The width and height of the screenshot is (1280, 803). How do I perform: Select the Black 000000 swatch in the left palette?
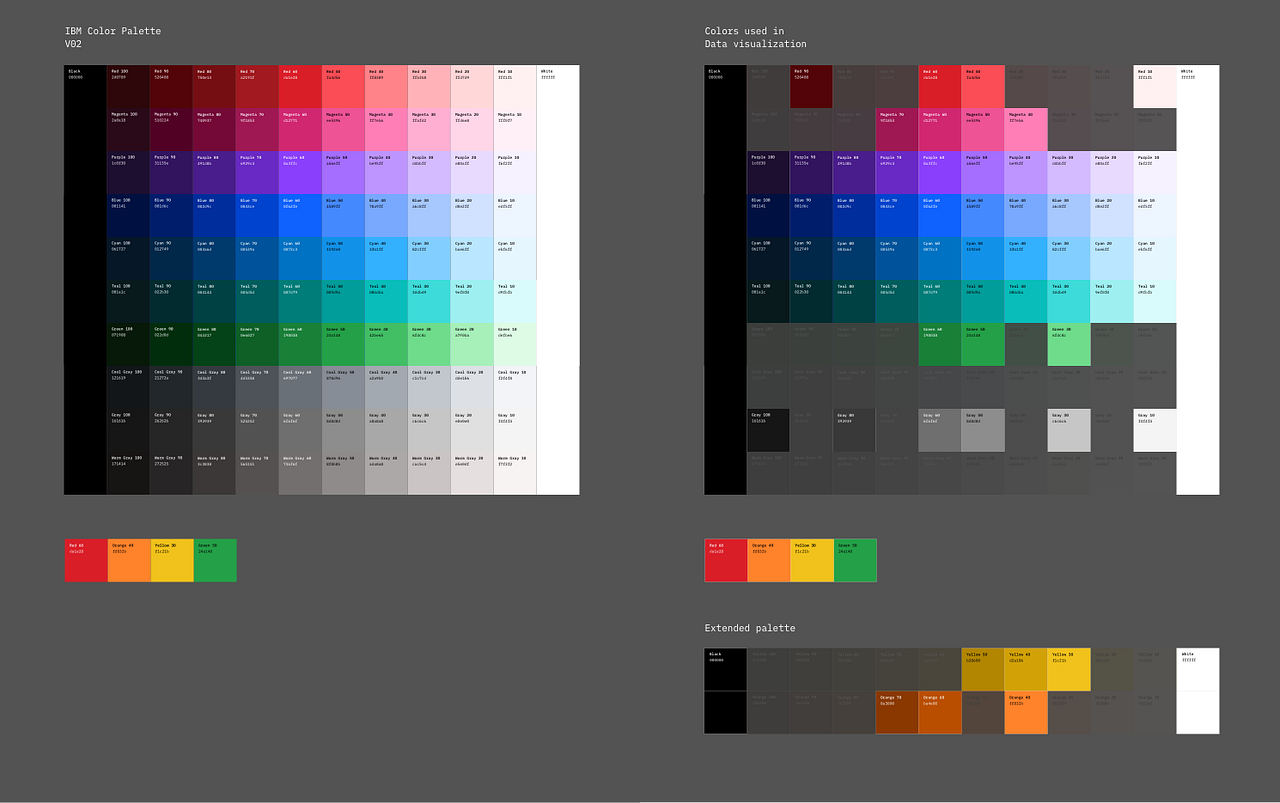(84, 280)
